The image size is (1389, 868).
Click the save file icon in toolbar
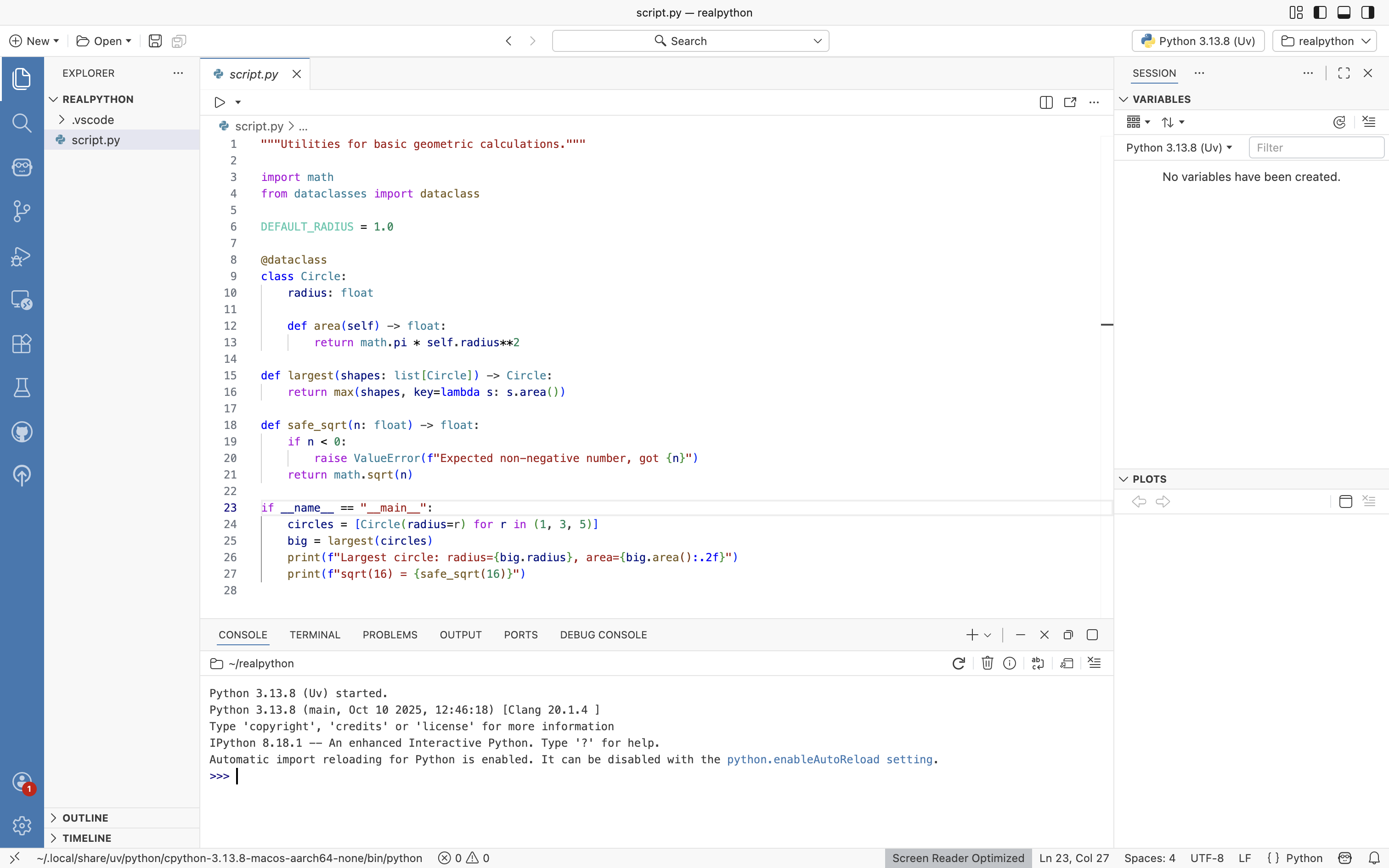click(x=155, y=41)
